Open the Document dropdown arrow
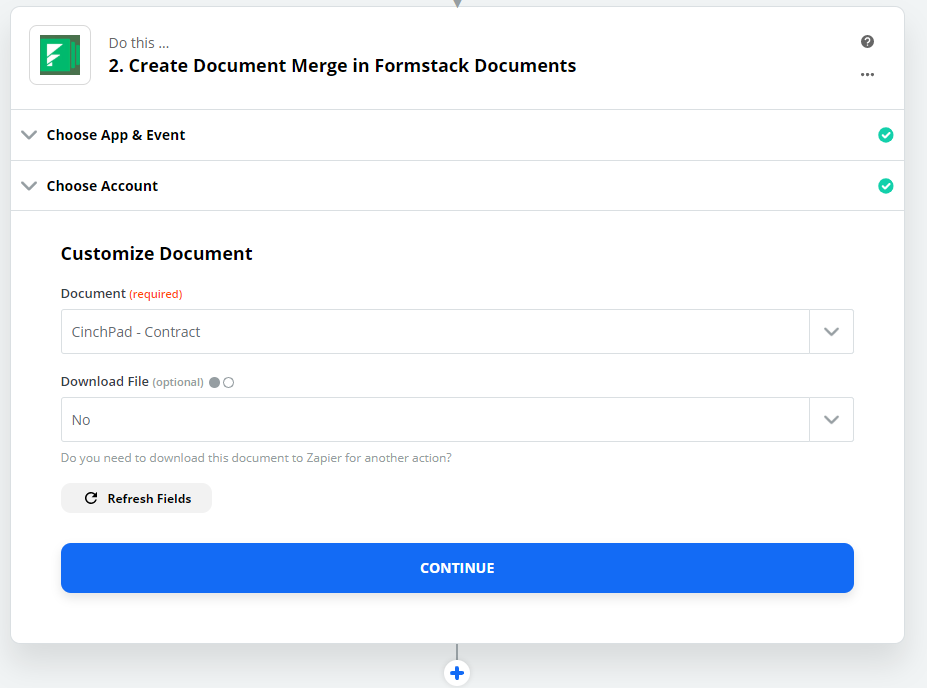 831,332
